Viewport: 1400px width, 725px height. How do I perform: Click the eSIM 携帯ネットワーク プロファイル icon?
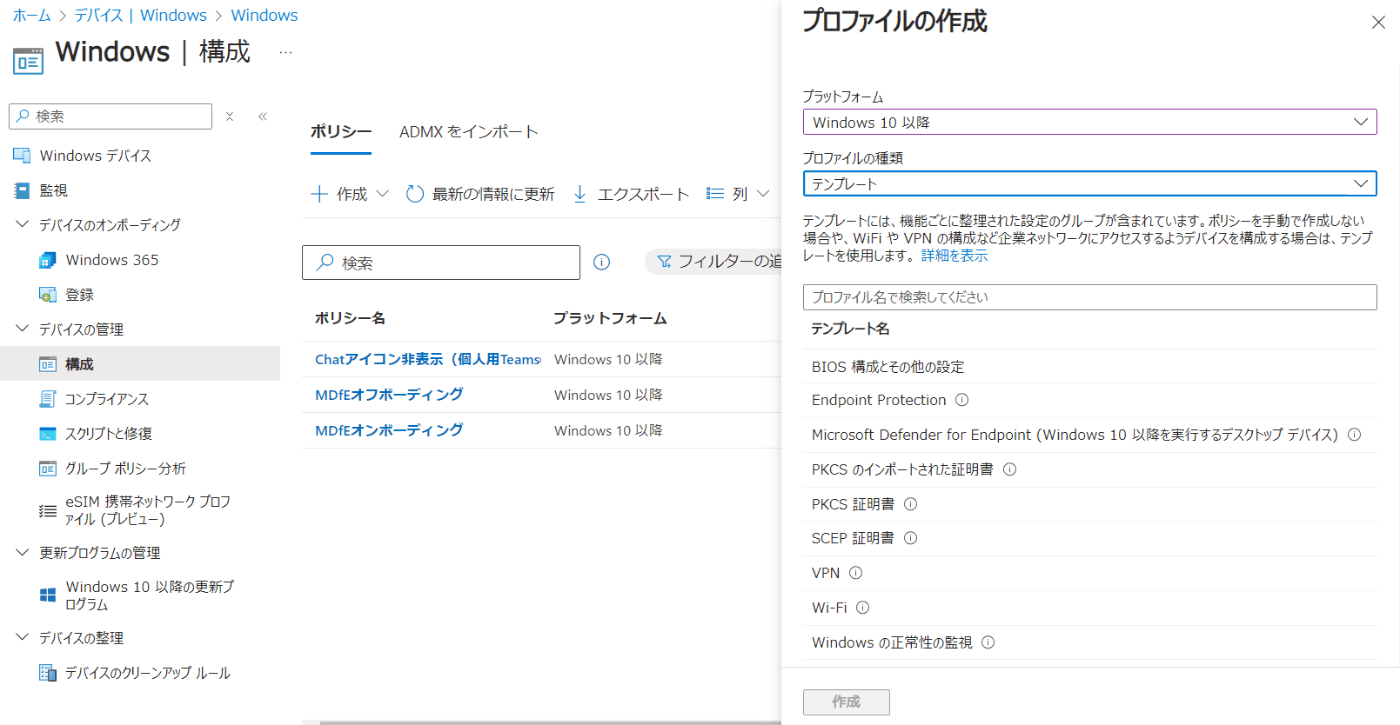point(47,510)
